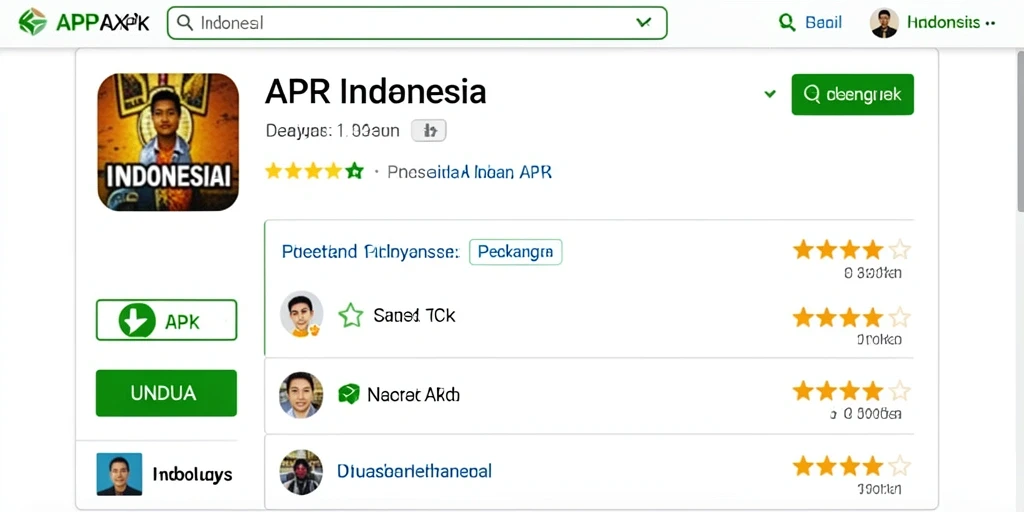
Task: Open the search field dropdown chevron
Action: (x=643, y=23)
